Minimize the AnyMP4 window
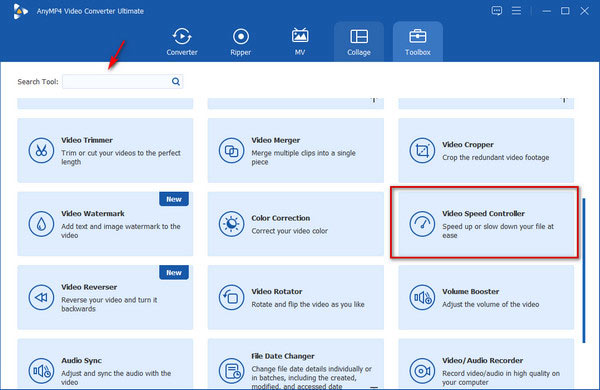The image size is (600, 390). tap(546, 11)
